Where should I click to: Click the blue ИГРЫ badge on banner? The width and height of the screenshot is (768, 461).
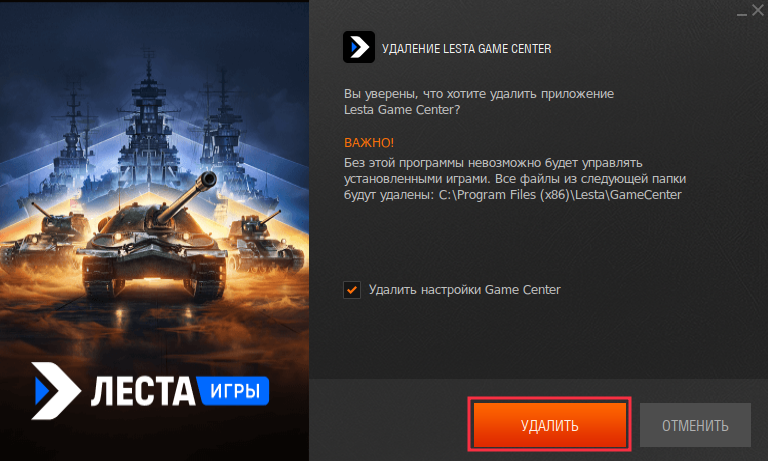[234, 391]
